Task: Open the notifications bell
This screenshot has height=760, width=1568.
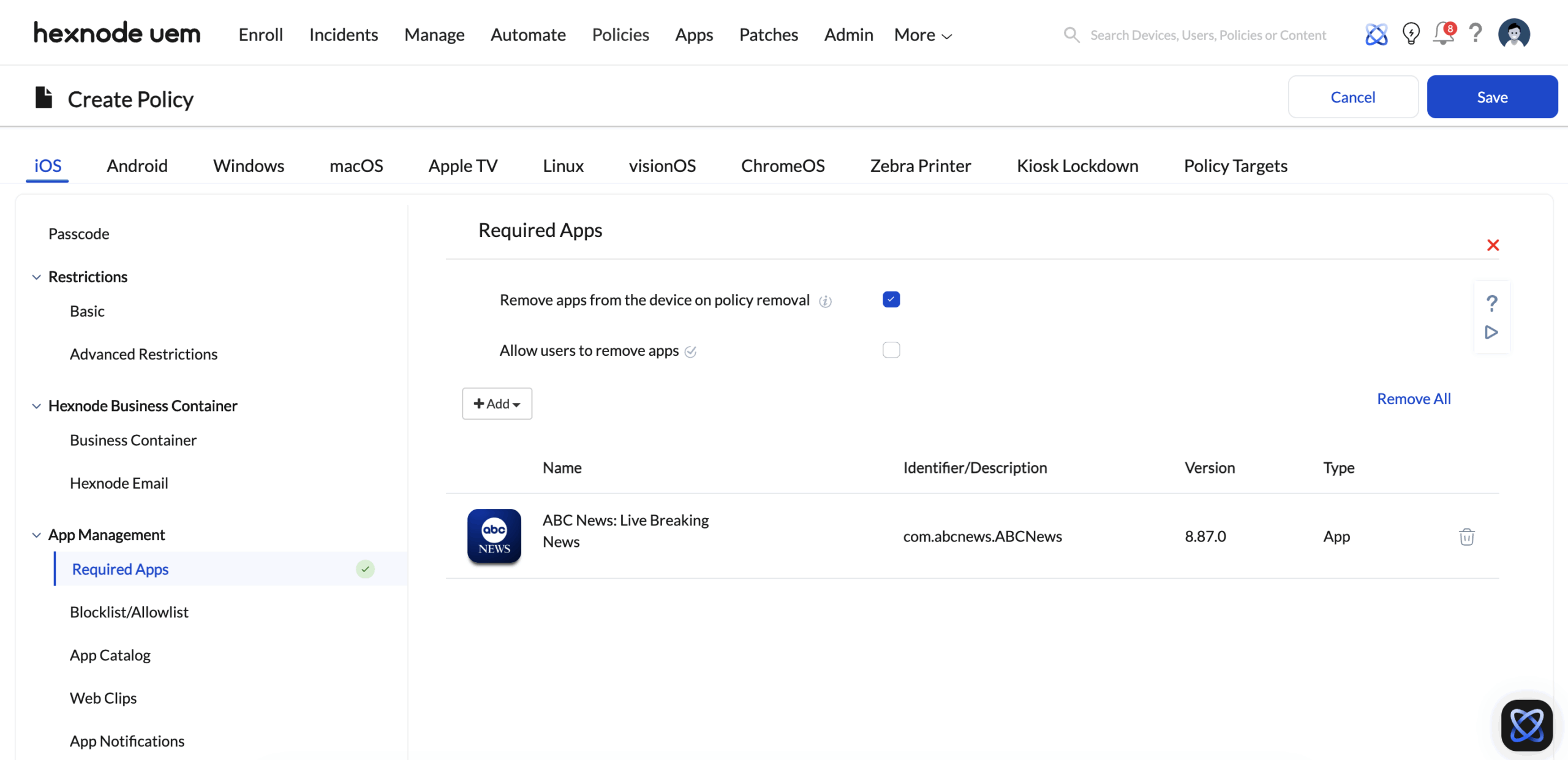Action: [1444, 33]
